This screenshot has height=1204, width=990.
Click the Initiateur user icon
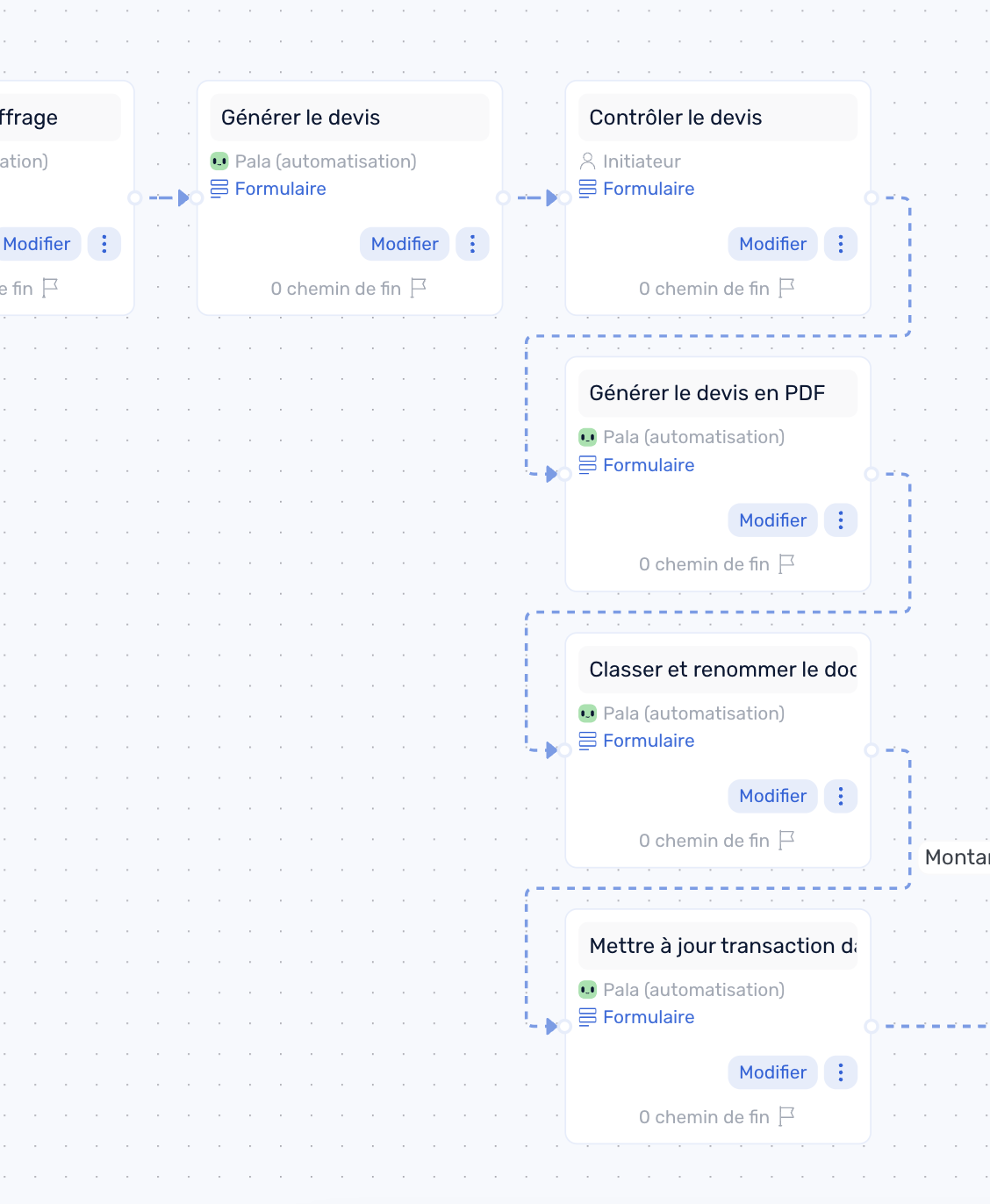pyautogui.click(x=587, y=161)
